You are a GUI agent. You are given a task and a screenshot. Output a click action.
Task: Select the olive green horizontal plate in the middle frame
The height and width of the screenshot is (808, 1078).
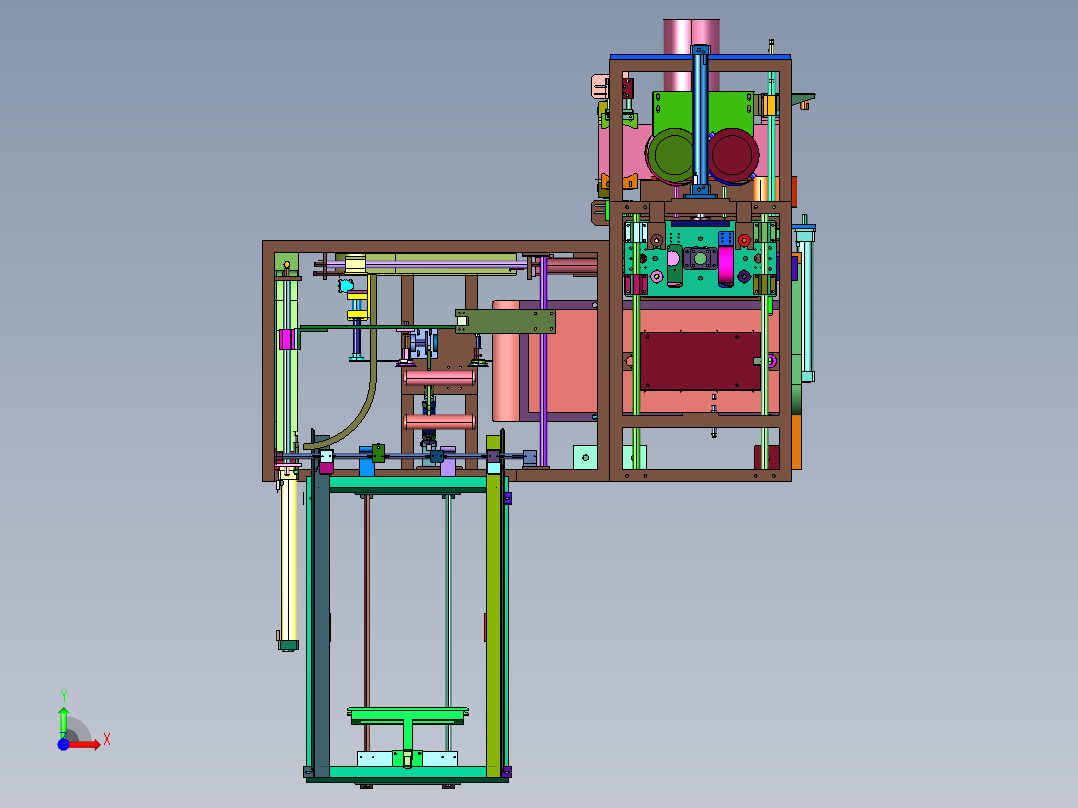(505, 322)
